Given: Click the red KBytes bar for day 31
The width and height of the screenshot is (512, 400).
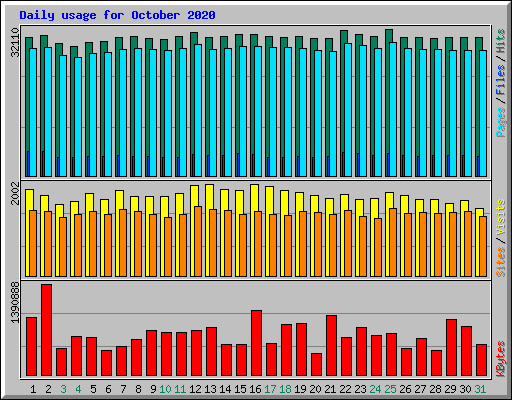Looking at the screenshot, I should (x=481, y=360).
